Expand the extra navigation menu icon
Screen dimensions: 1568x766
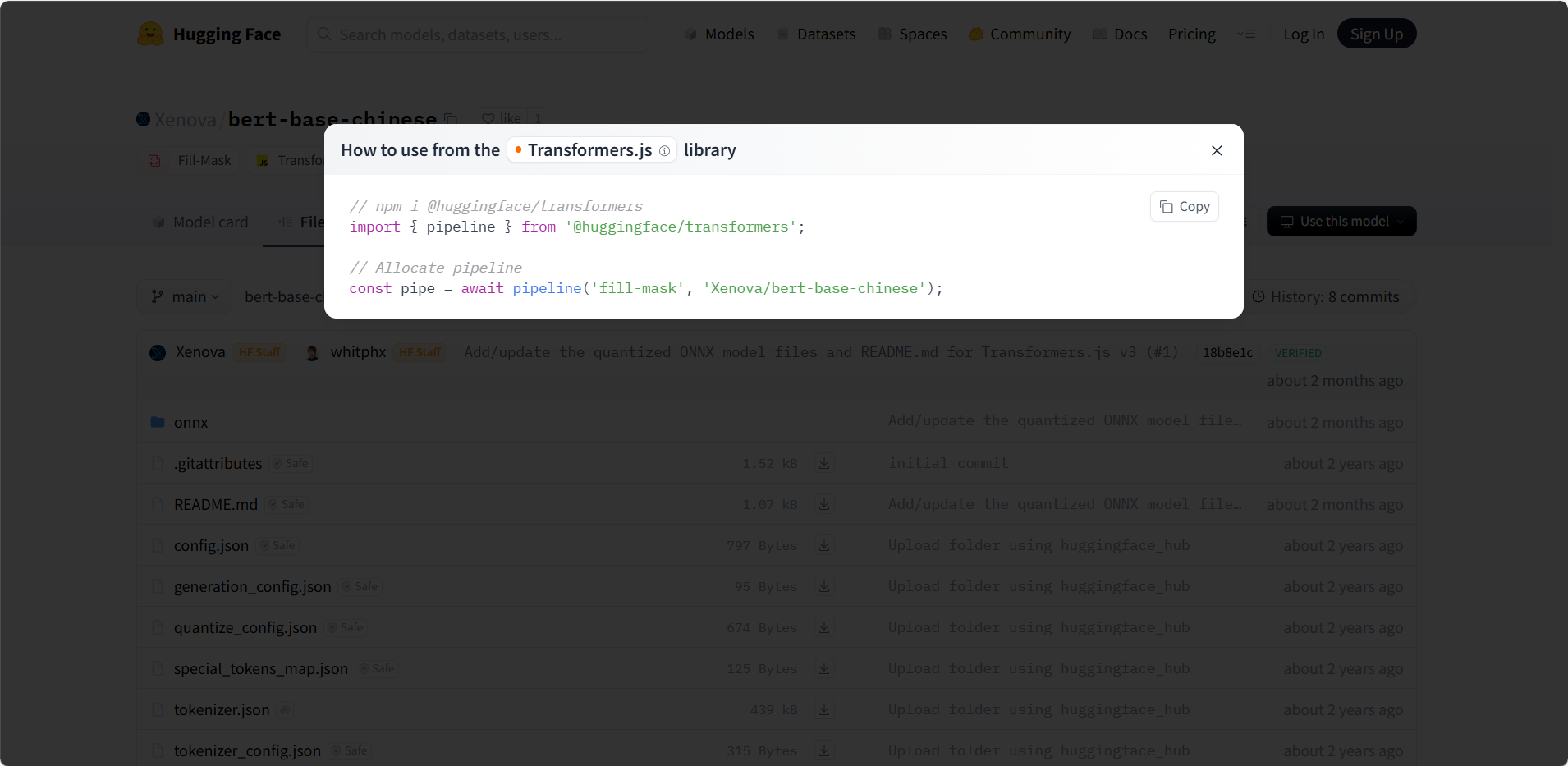pyautogui.click(x=1246, y=34)
